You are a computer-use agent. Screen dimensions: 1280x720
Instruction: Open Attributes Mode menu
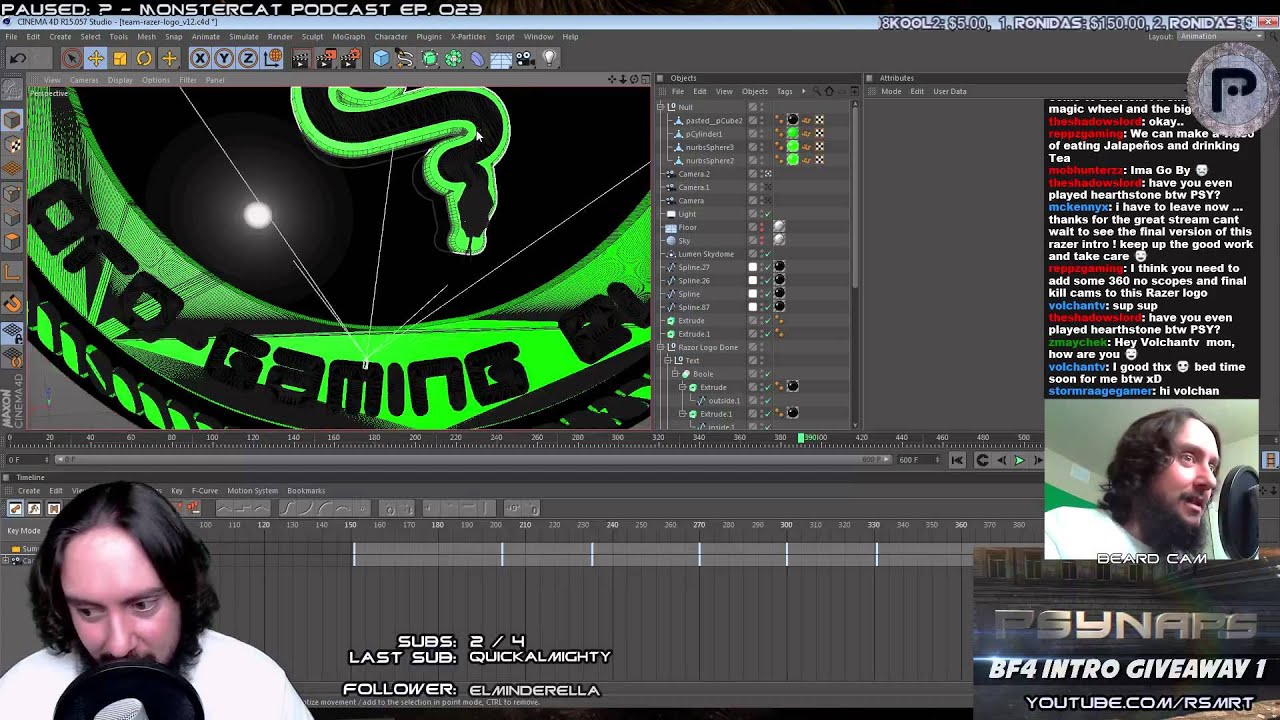tap(891, 92)
